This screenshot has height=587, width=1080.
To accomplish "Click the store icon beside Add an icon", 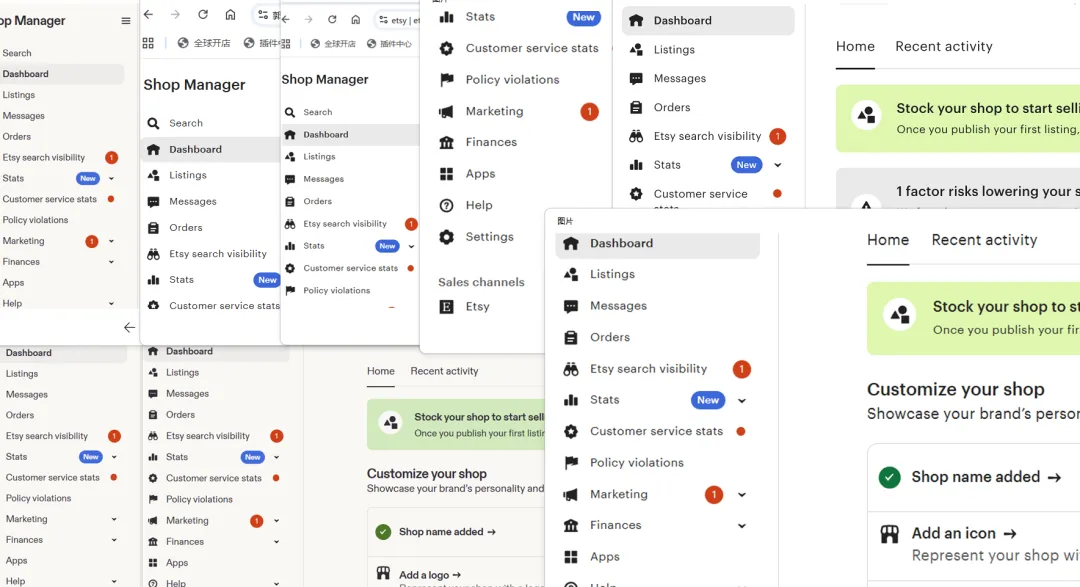I will coord(889,534).
